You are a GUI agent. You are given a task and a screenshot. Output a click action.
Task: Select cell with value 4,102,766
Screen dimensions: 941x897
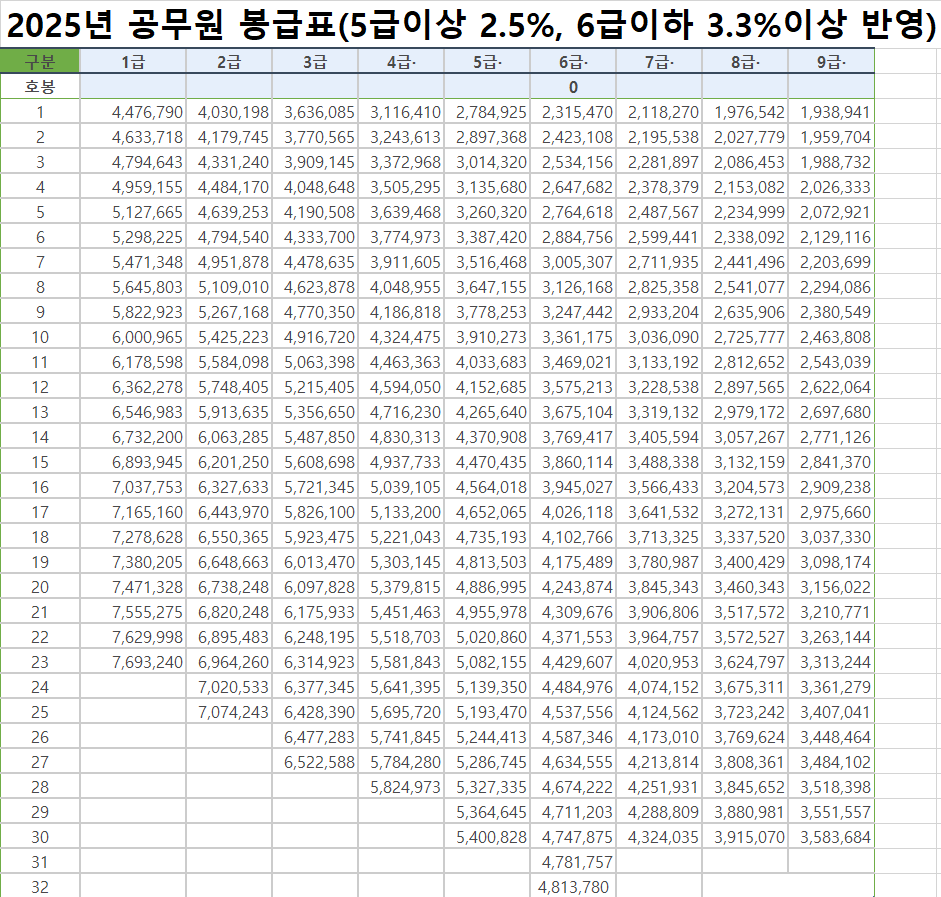[x=573, y=537]
